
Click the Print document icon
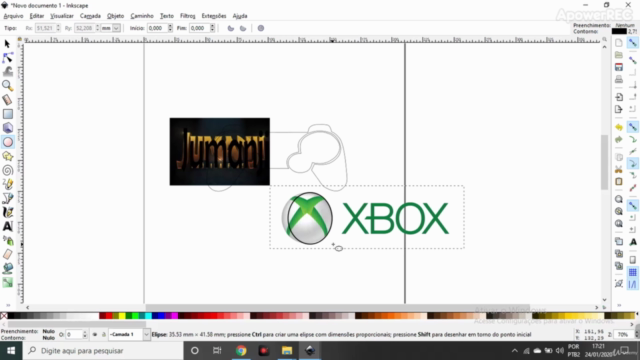(619, 79)
